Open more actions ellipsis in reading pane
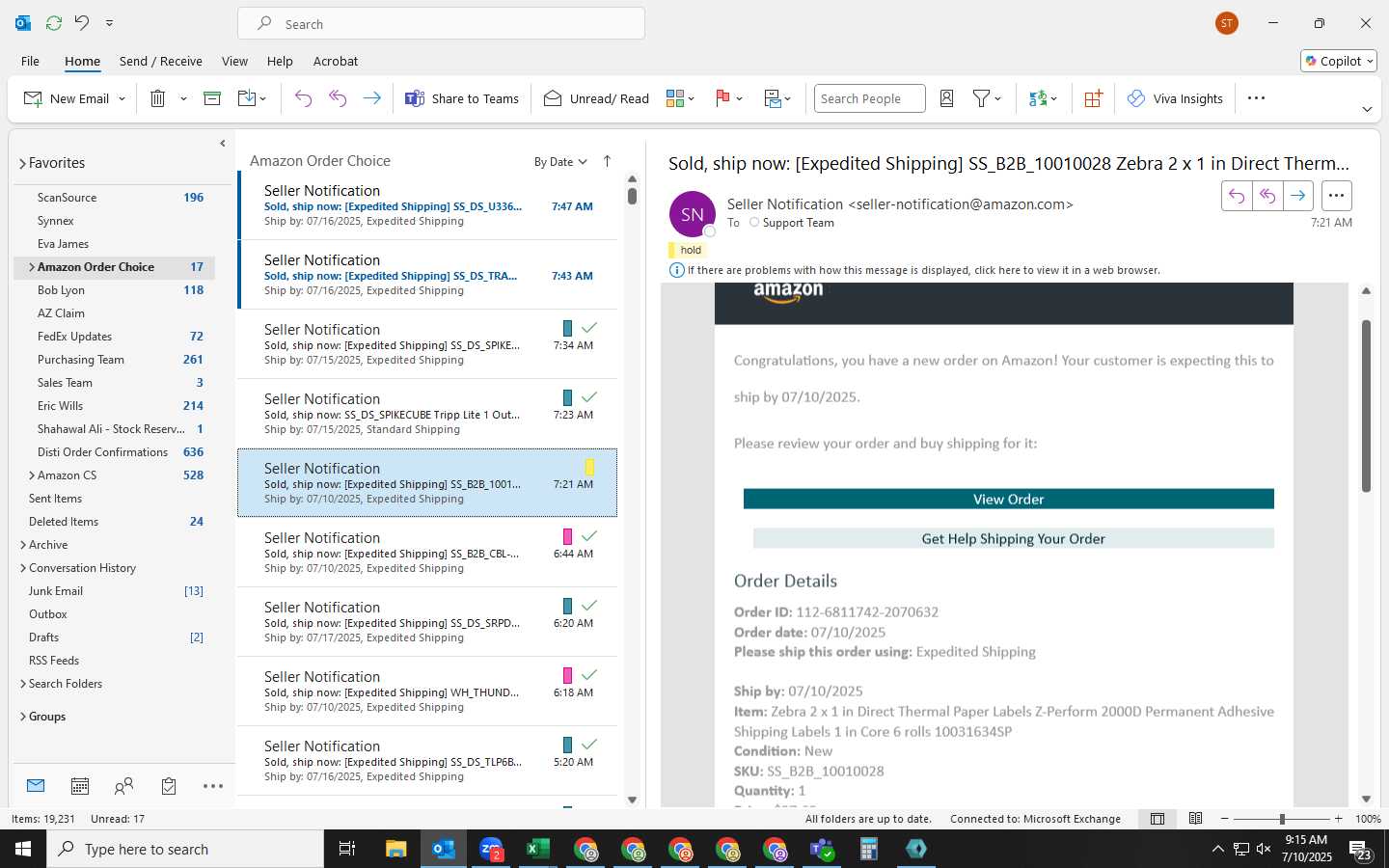The width and height of the screenshot is (1389, 868). click(1336, 196)
